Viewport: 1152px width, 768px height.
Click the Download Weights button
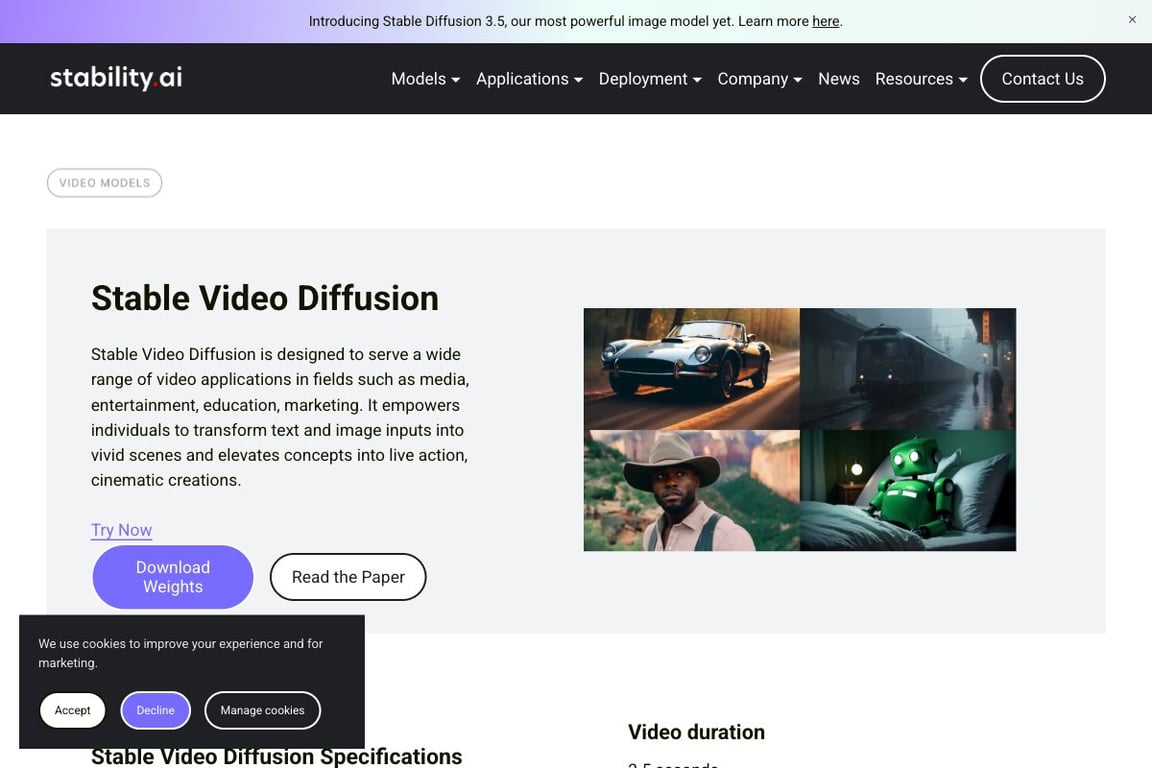pos(173,577)
